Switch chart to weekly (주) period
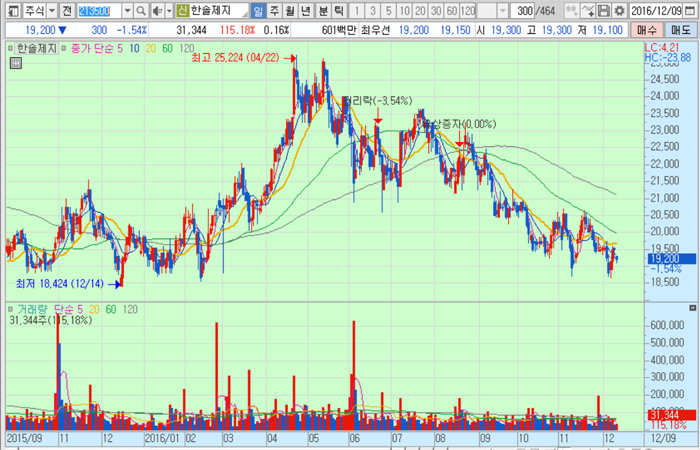Image resolution: width=700 pixels, height=450 pixels. click(x=274, y=10)
